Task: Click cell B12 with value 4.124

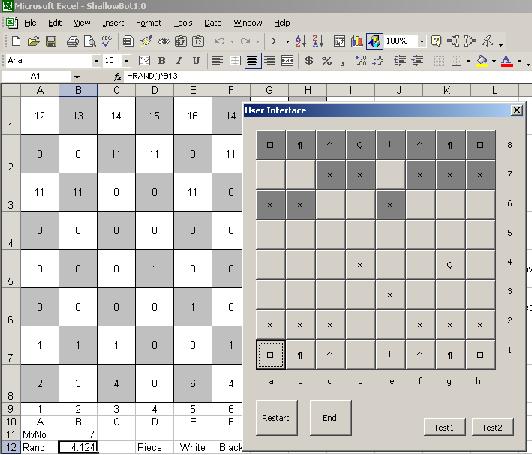Action: click(78, 447)
